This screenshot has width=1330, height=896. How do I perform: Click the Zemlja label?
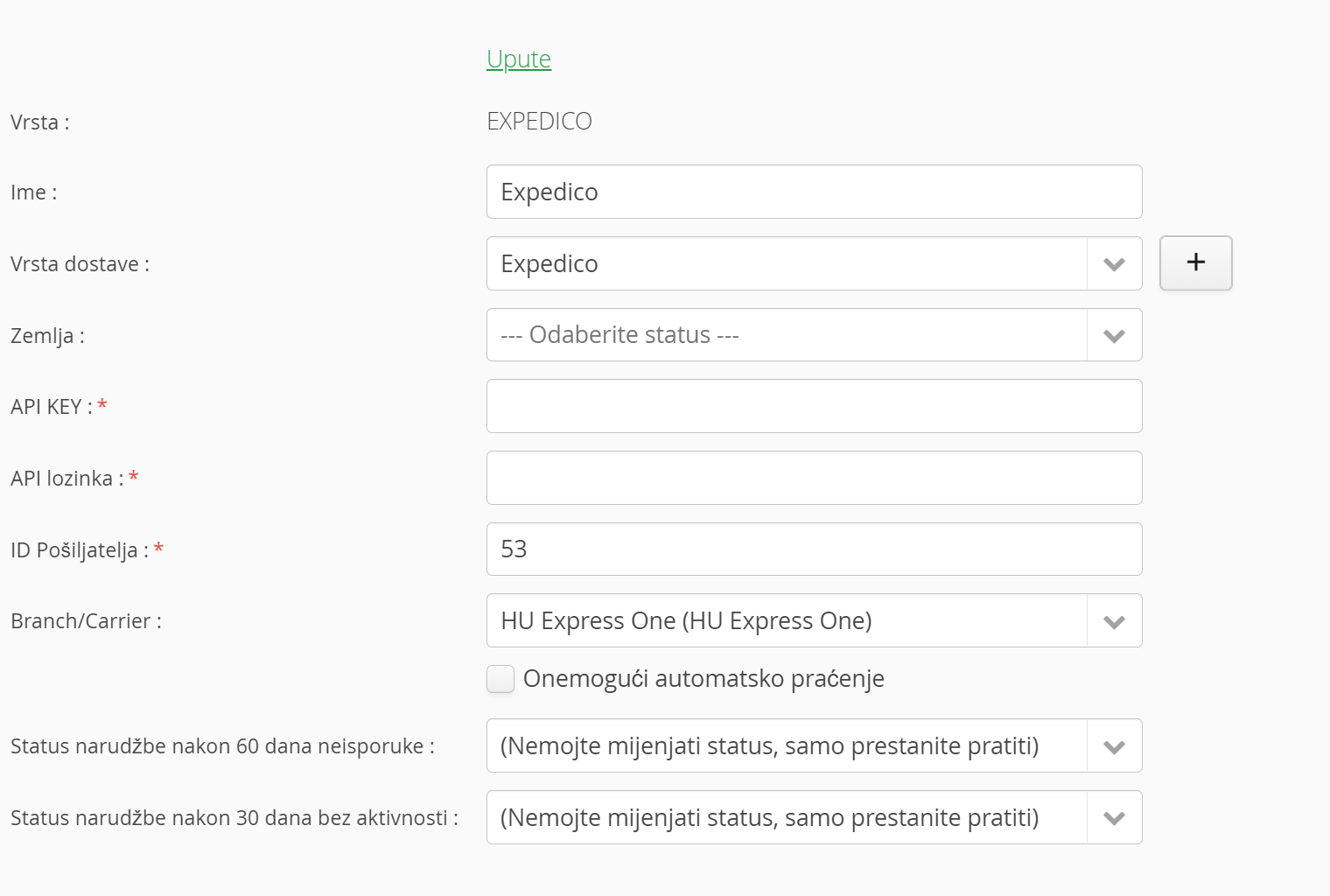[47, 335]
